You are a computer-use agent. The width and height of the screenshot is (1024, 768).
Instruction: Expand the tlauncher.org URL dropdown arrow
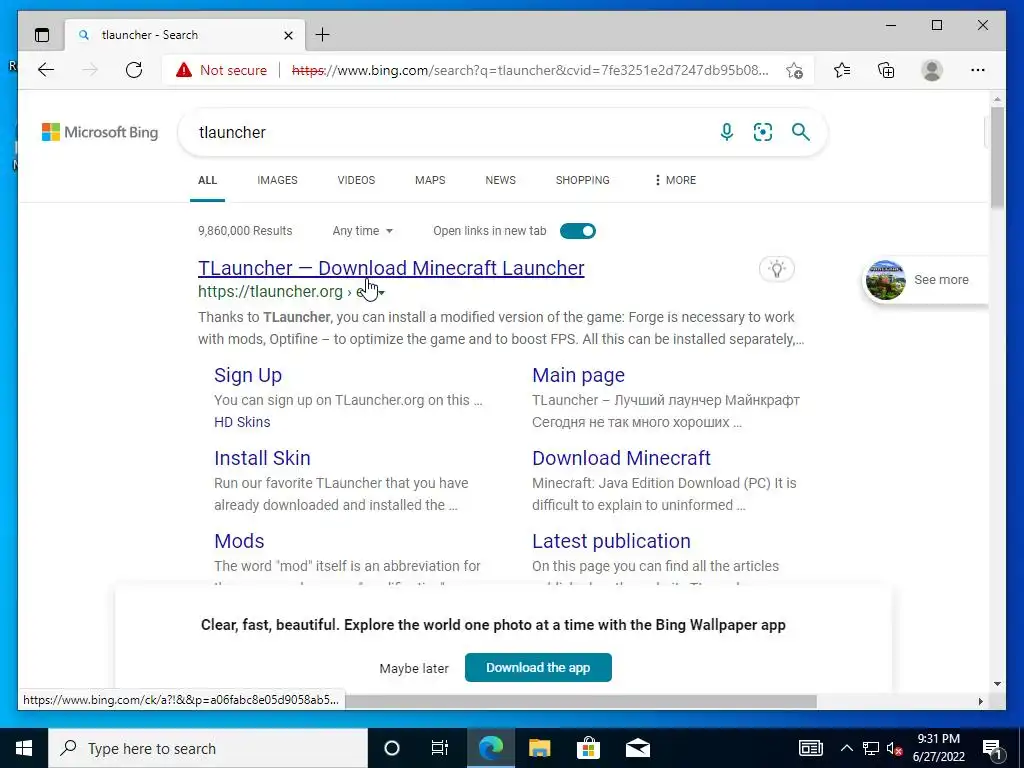tap(381, 292)
